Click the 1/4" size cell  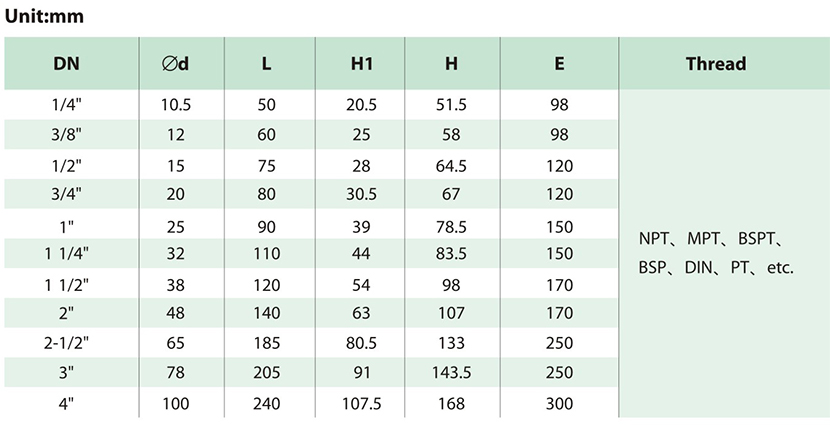click(66, 104)
